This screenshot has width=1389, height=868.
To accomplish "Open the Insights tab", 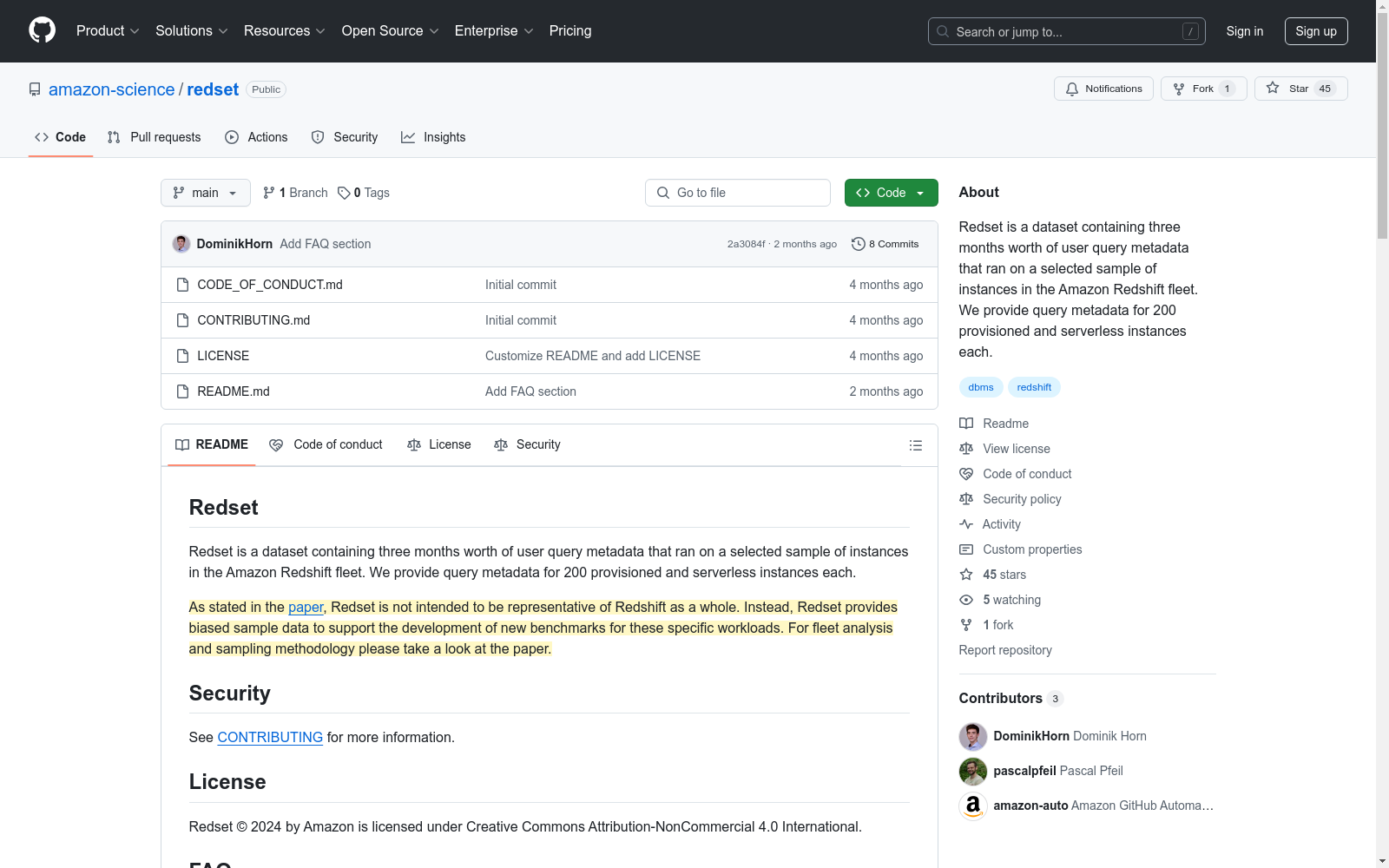I will point(433,137).
